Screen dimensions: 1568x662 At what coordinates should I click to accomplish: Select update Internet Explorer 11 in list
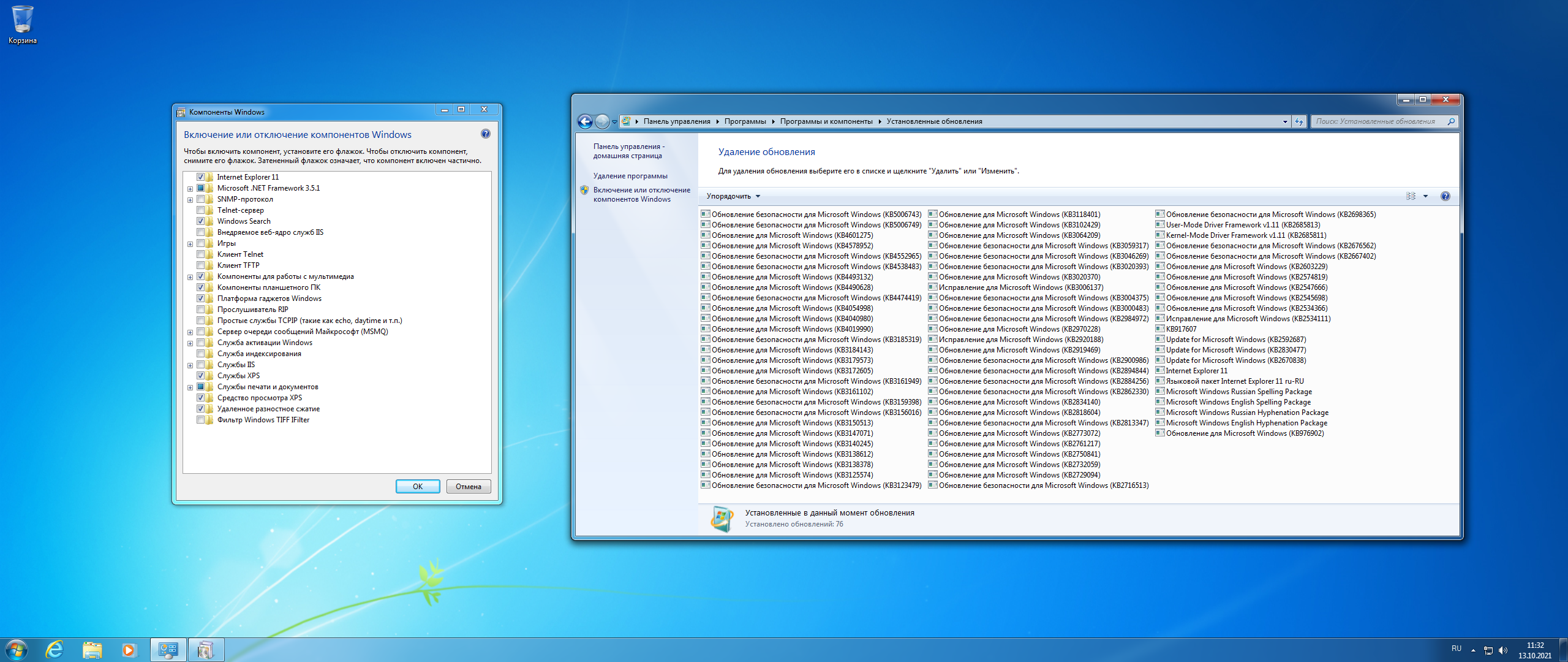coord(1191,370)
